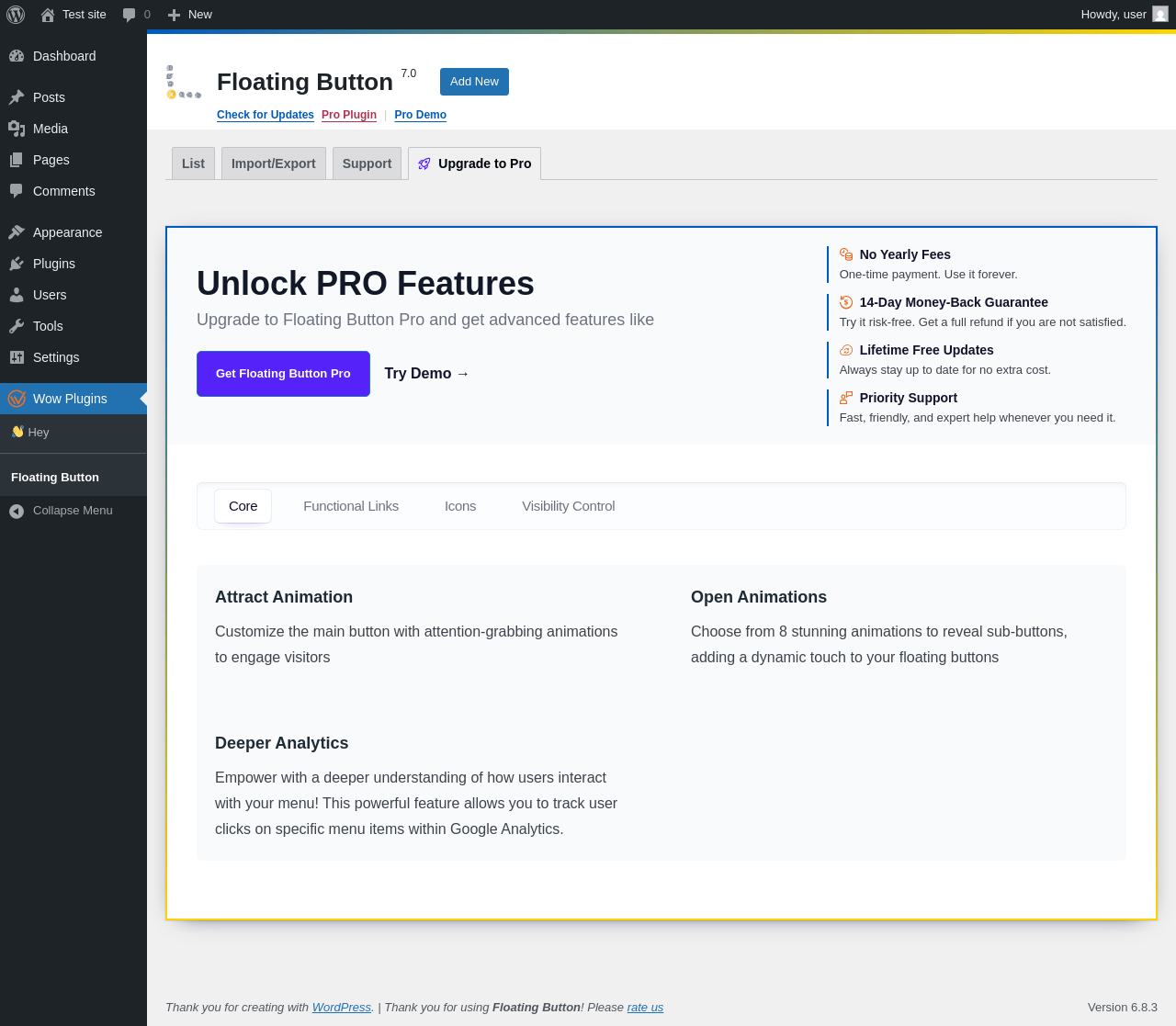Click the Add New button
1176x1026 pixels.
pos(474,82)
